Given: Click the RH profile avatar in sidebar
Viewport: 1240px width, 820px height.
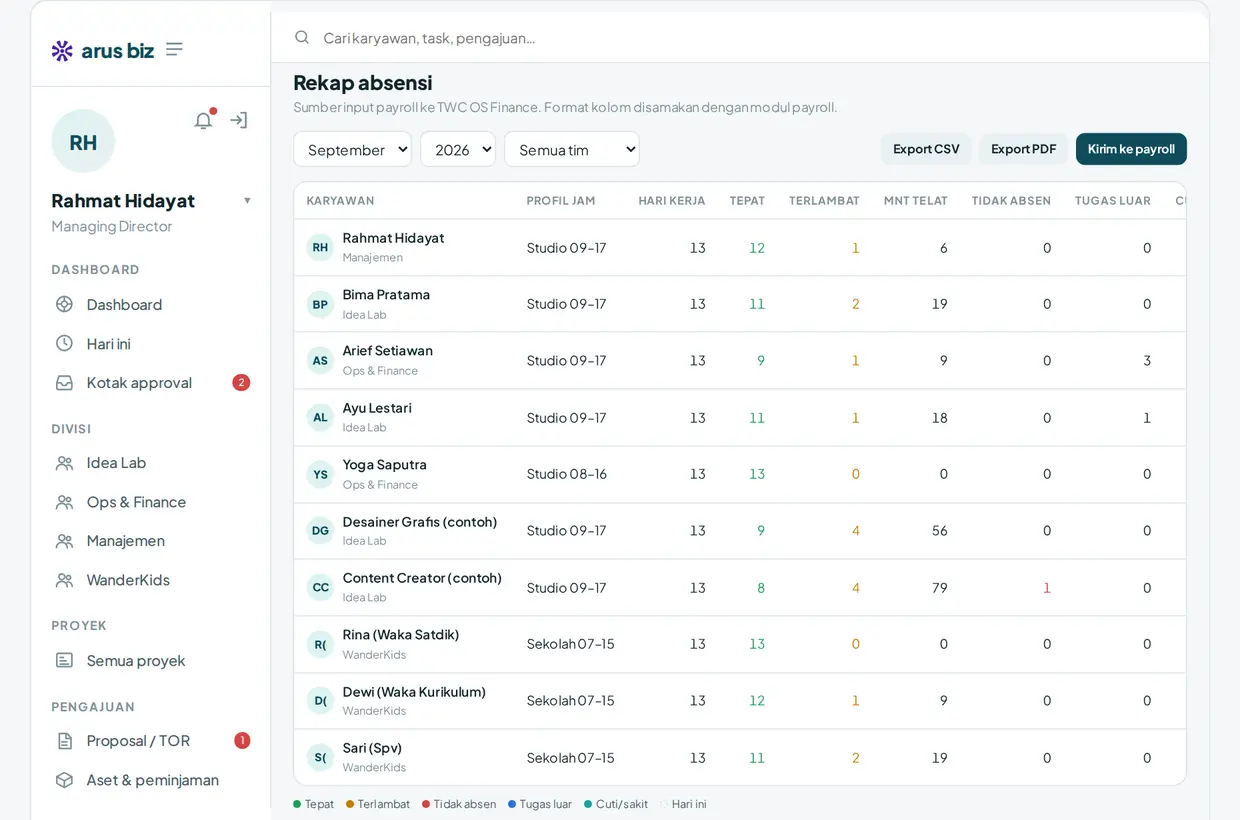Looking at the screenshot, I should pyautogui.click(x=83, y=142).
